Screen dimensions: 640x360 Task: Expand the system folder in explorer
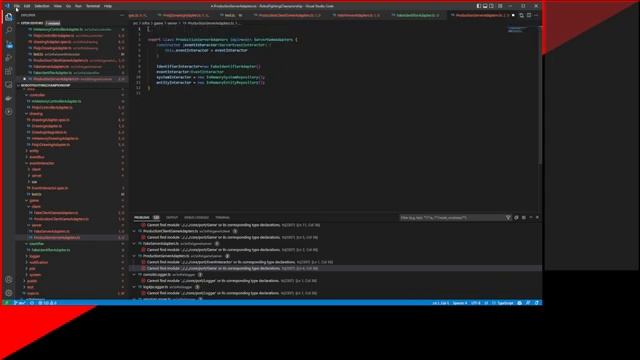(35, 275)
